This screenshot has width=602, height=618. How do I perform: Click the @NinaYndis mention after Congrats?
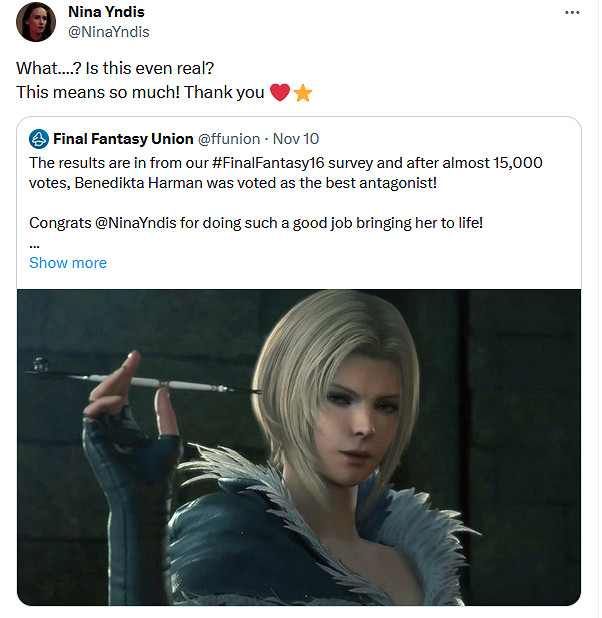135,223
